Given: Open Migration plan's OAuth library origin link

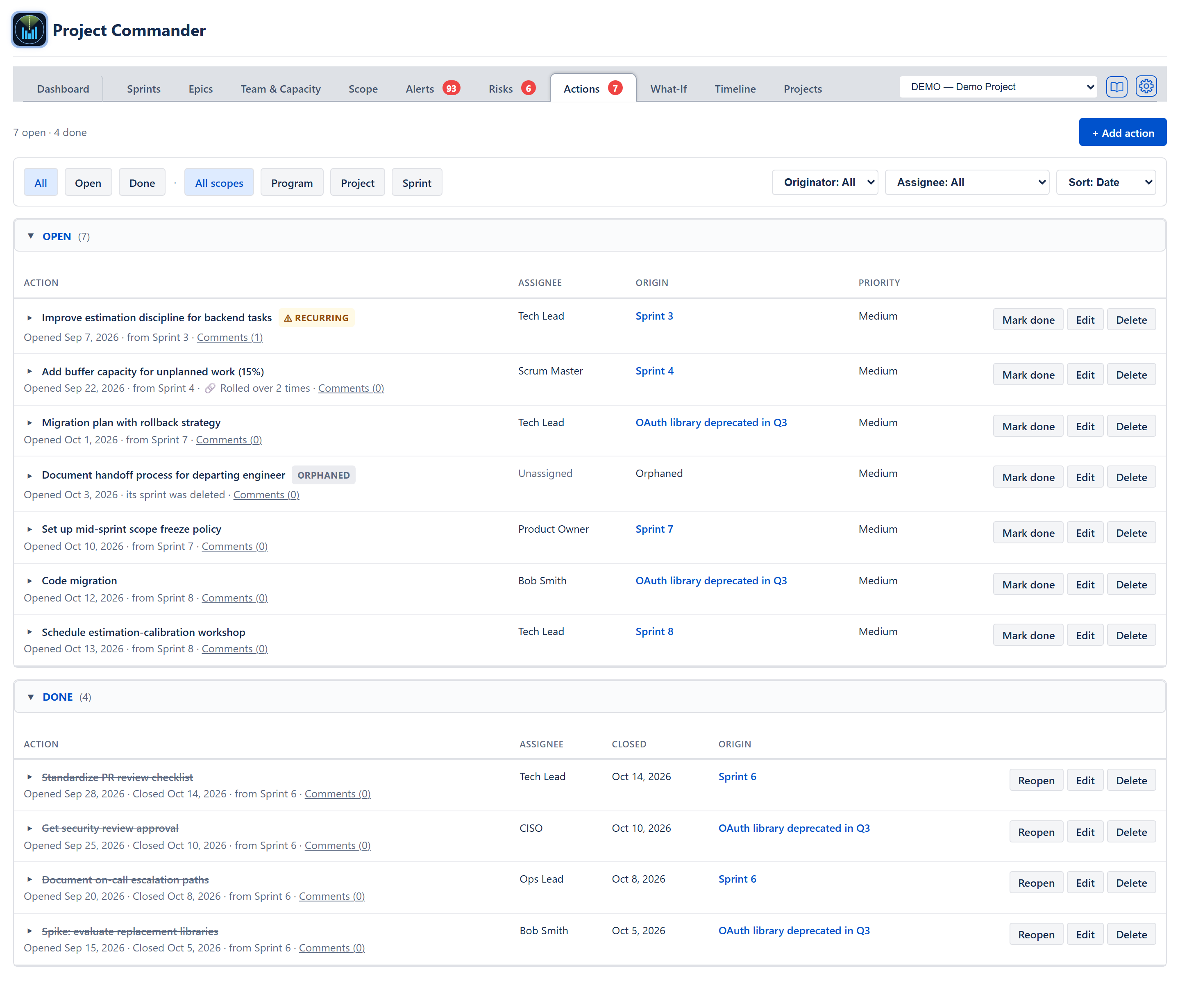Looking at the screenshot, I should 711,422.
